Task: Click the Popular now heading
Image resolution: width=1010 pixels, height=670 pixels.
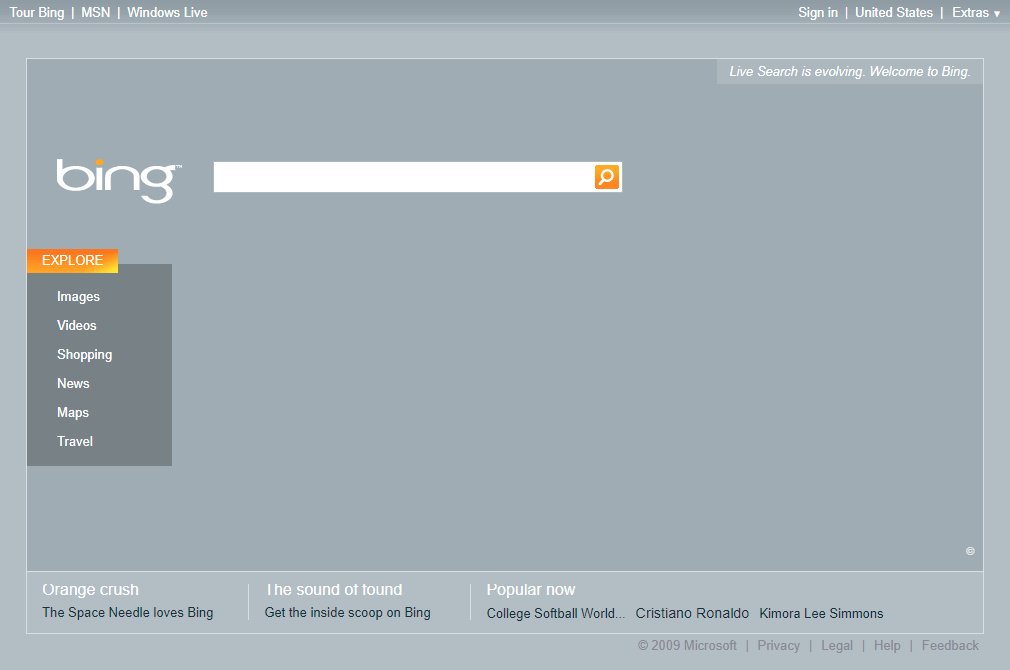Action: [x=531, y=589]
